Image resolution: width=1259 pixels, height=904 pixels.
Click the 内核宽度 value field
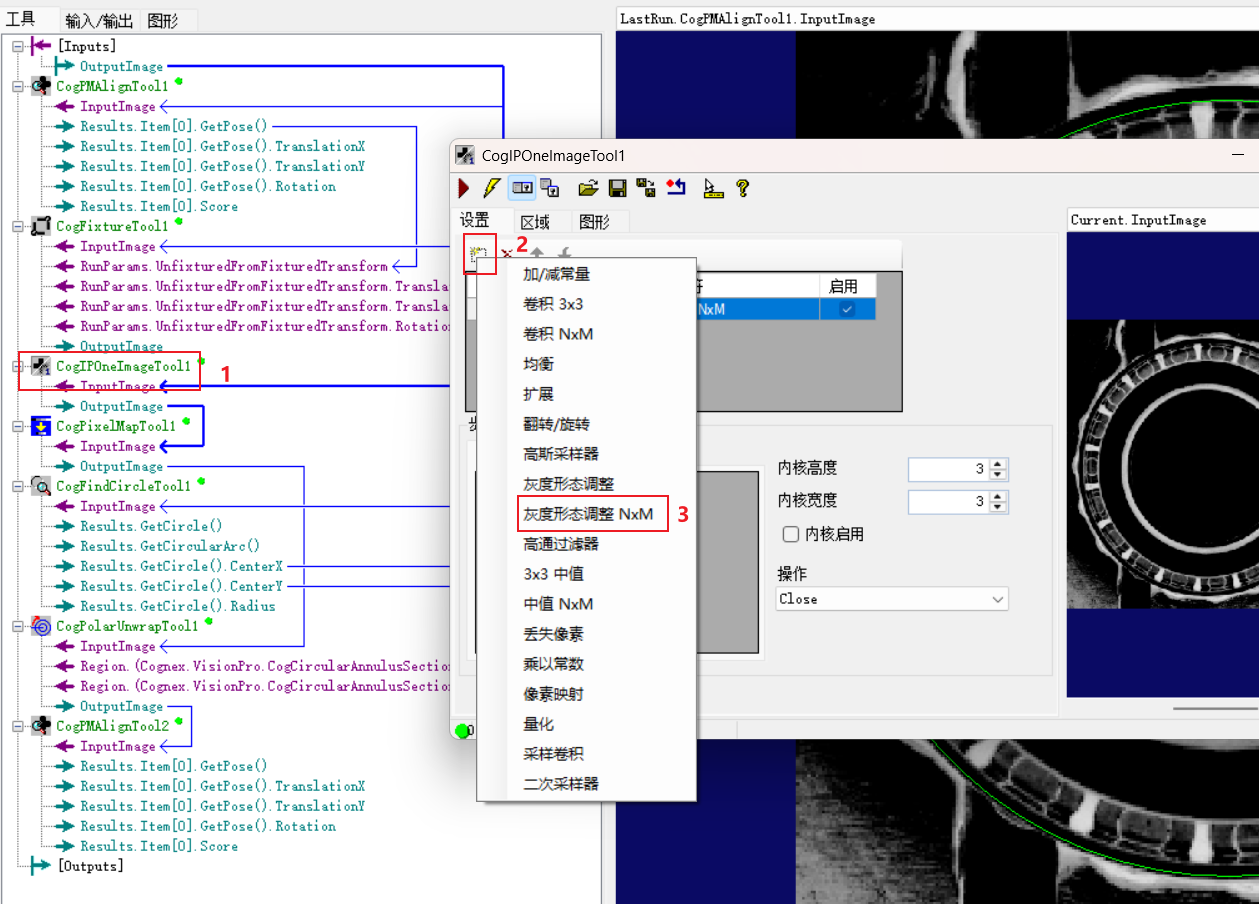948,501
